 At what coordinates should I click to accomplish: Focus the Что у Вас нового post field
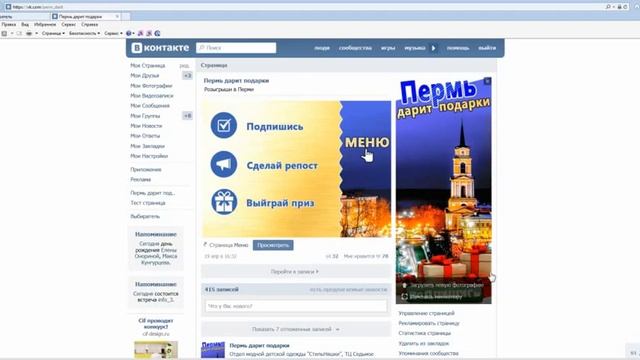click(296, 306)
